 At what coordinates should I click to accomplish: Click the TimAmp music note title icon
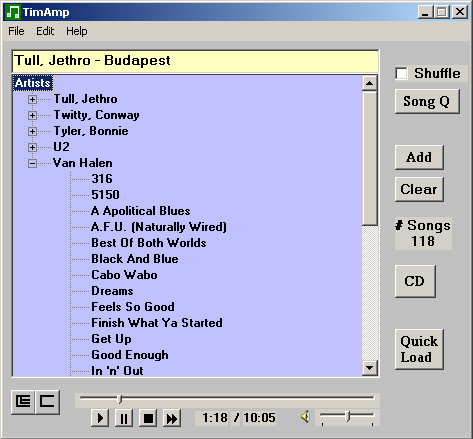(x=13, y=12)
